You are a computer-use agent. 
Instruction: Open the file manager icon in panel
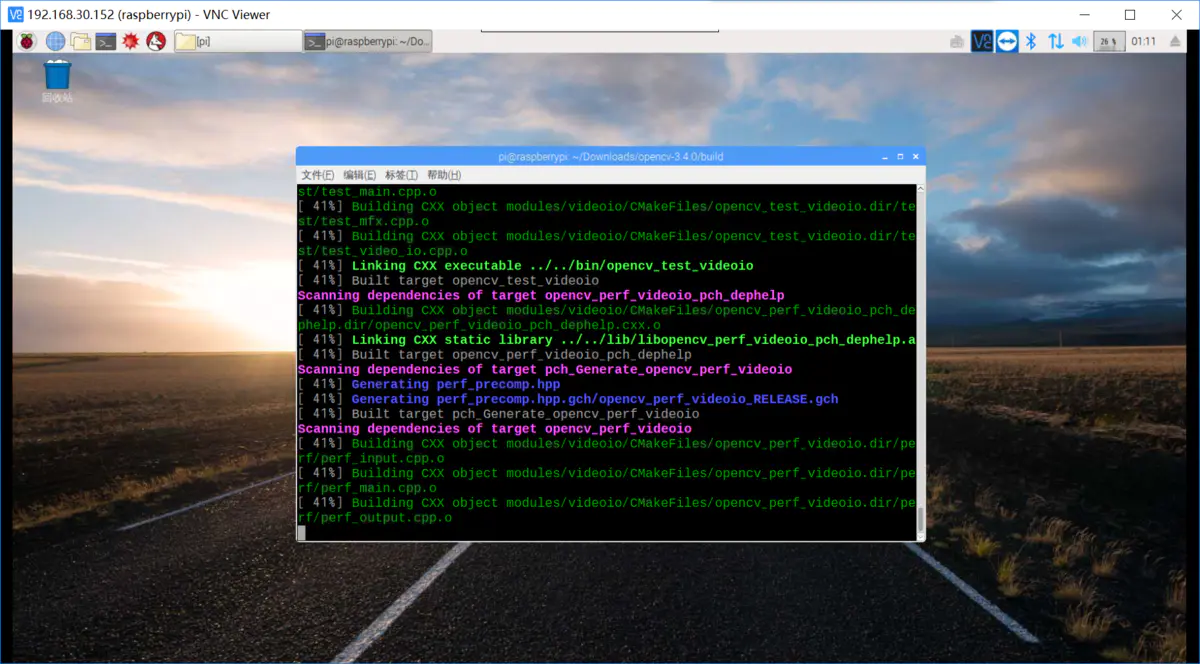80,41
